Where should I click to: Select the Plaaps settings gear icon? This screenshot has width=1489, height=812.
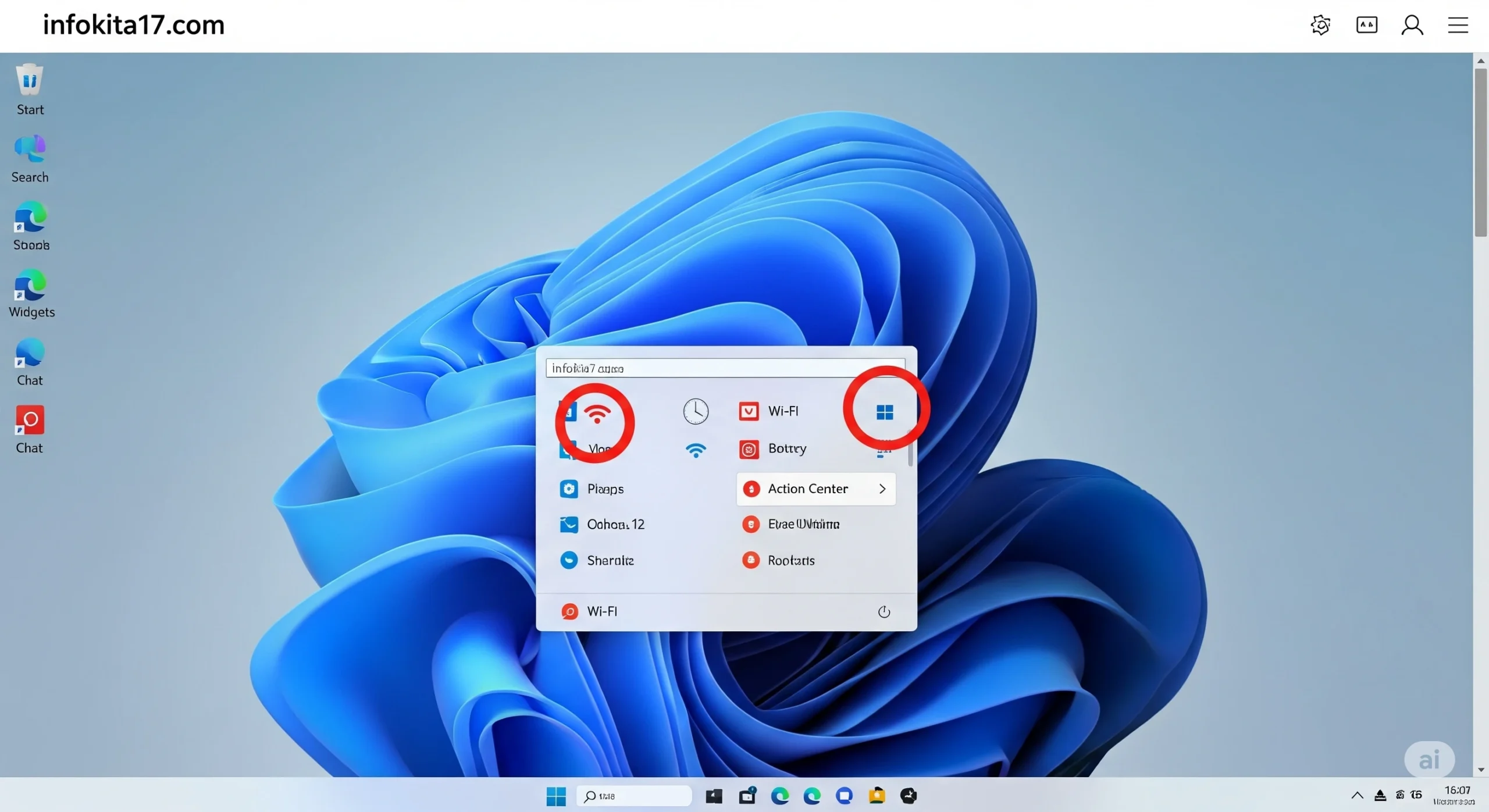tap(568, 489)
